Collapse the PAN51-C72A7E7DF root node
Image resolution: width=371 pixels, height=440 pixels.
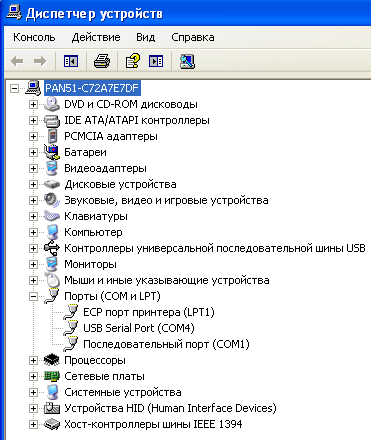pyautogui.click(x=14, y=89)
